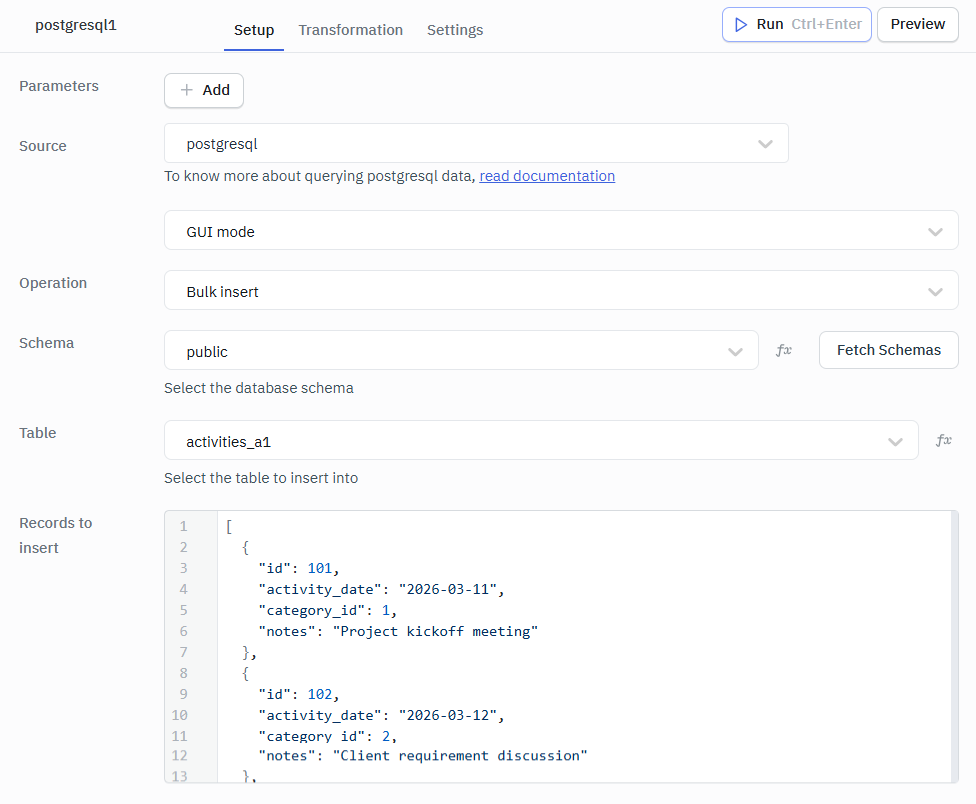The image size is (976, 804).
Task: Open the read documentation link
Action: pos(546,175)
